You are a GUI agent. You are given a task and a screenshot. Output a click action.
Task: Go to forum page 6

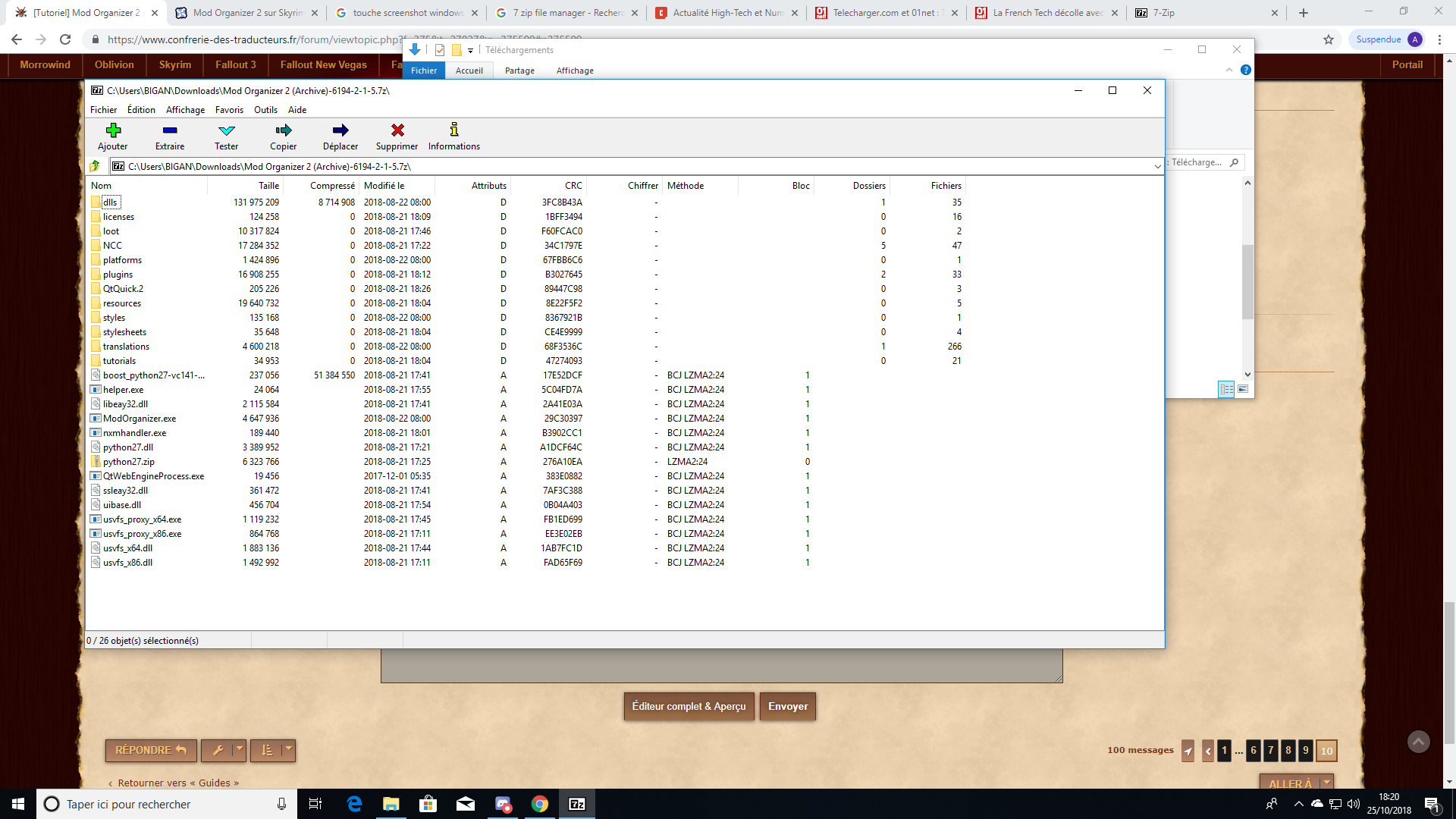[1254, 751]
